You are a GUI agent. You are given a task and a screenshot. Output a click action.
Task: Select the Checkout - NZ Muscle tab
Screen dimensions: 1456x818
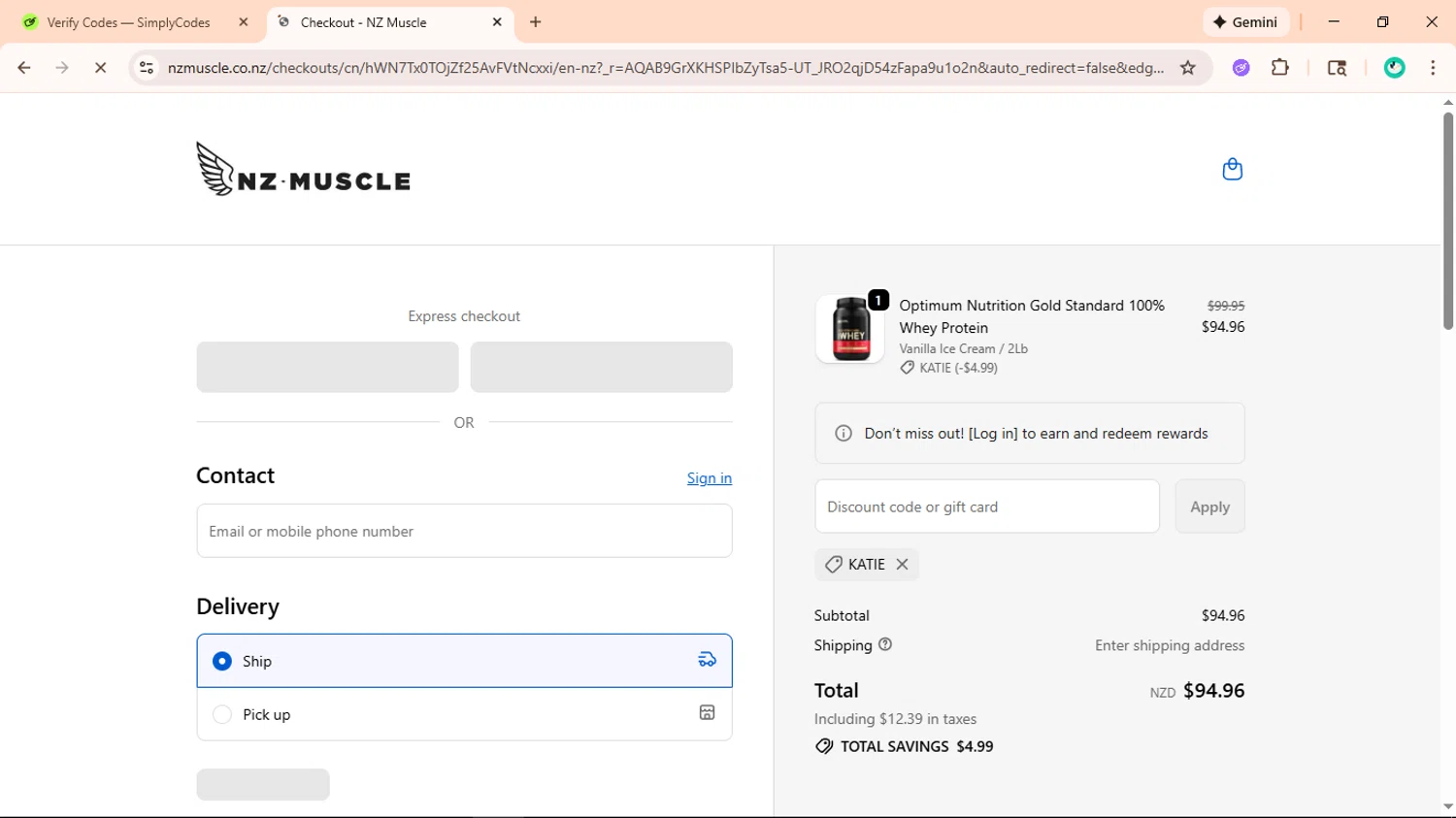coord(388,21)
